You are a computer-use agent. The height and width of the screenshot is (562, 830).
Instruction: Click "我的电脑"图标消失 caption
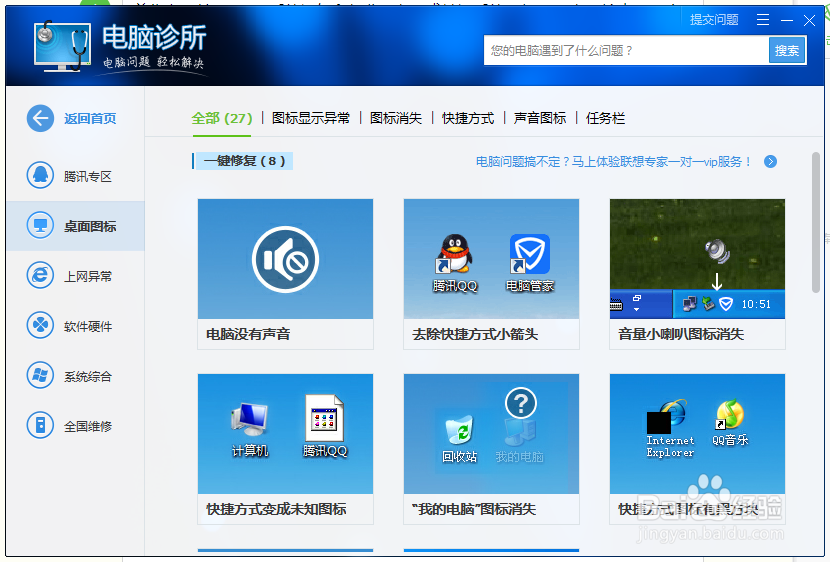coord(474,509)
